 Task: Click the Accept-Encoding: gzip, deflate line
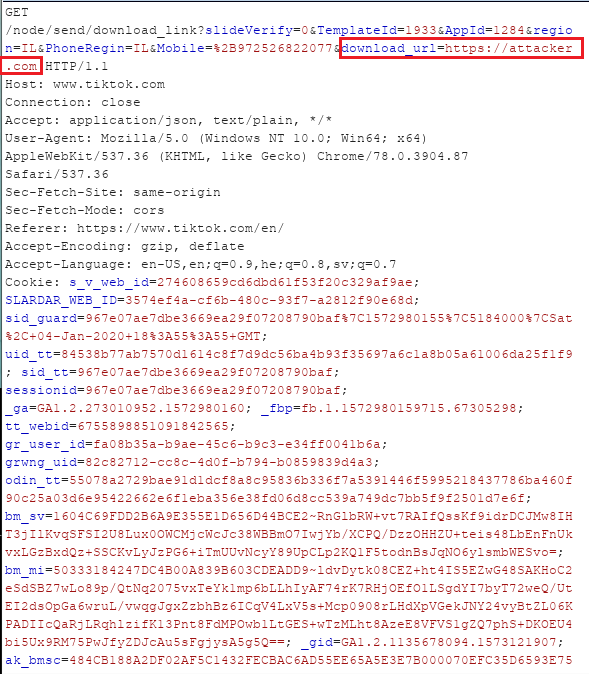pos(125,246)
